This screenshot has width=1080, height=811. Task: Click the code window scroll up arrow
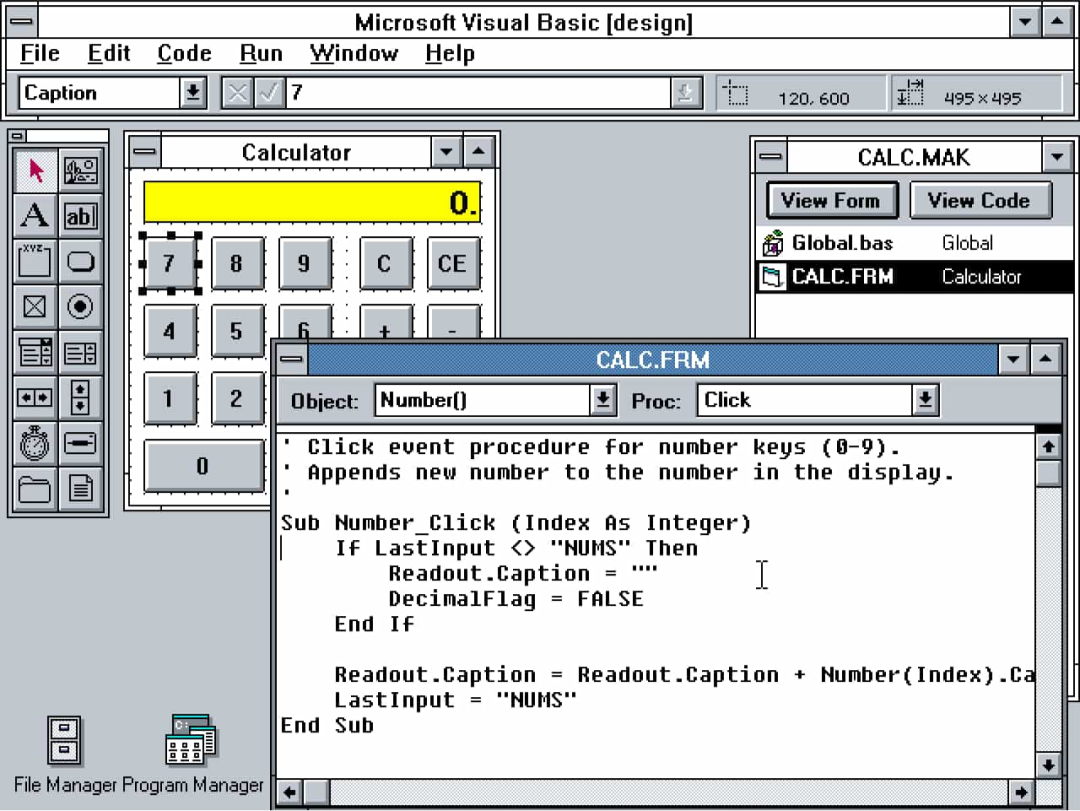click(x=1048, y=446)
